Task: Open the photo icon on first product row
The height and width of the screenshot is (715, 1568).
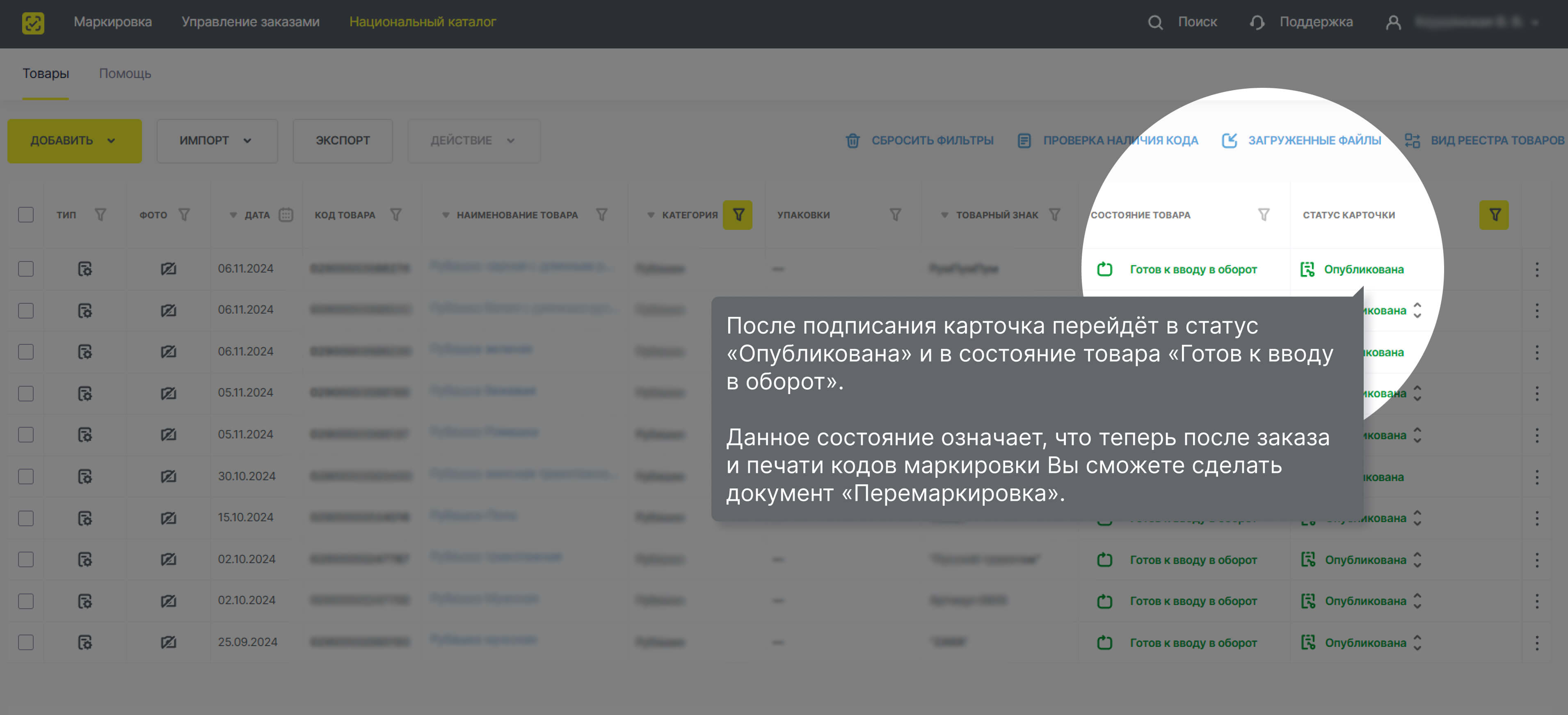Action: pyautogui.click(x=169, y=268)
